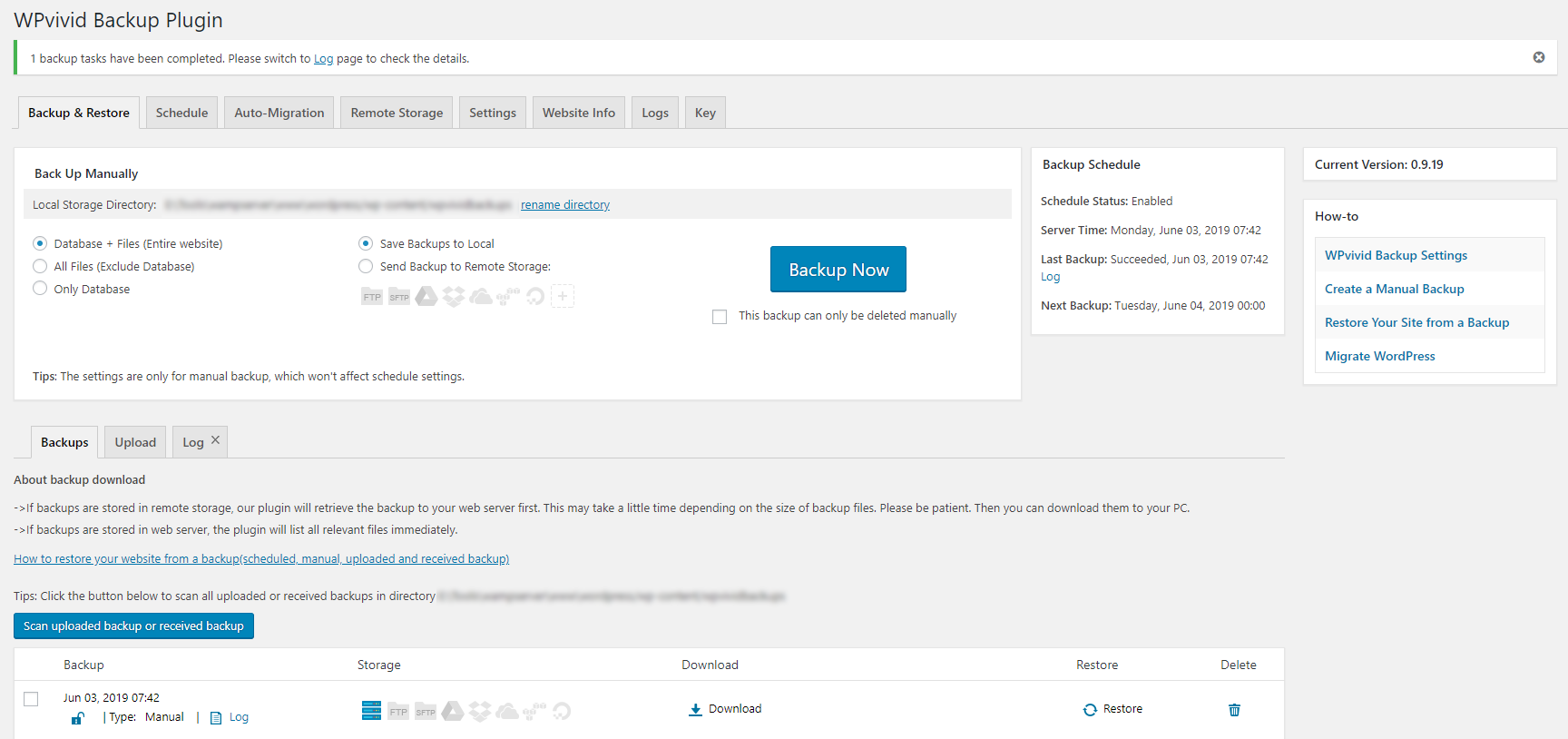Restore the Jun 03 2019 backup

click(x=1112, y=709)
